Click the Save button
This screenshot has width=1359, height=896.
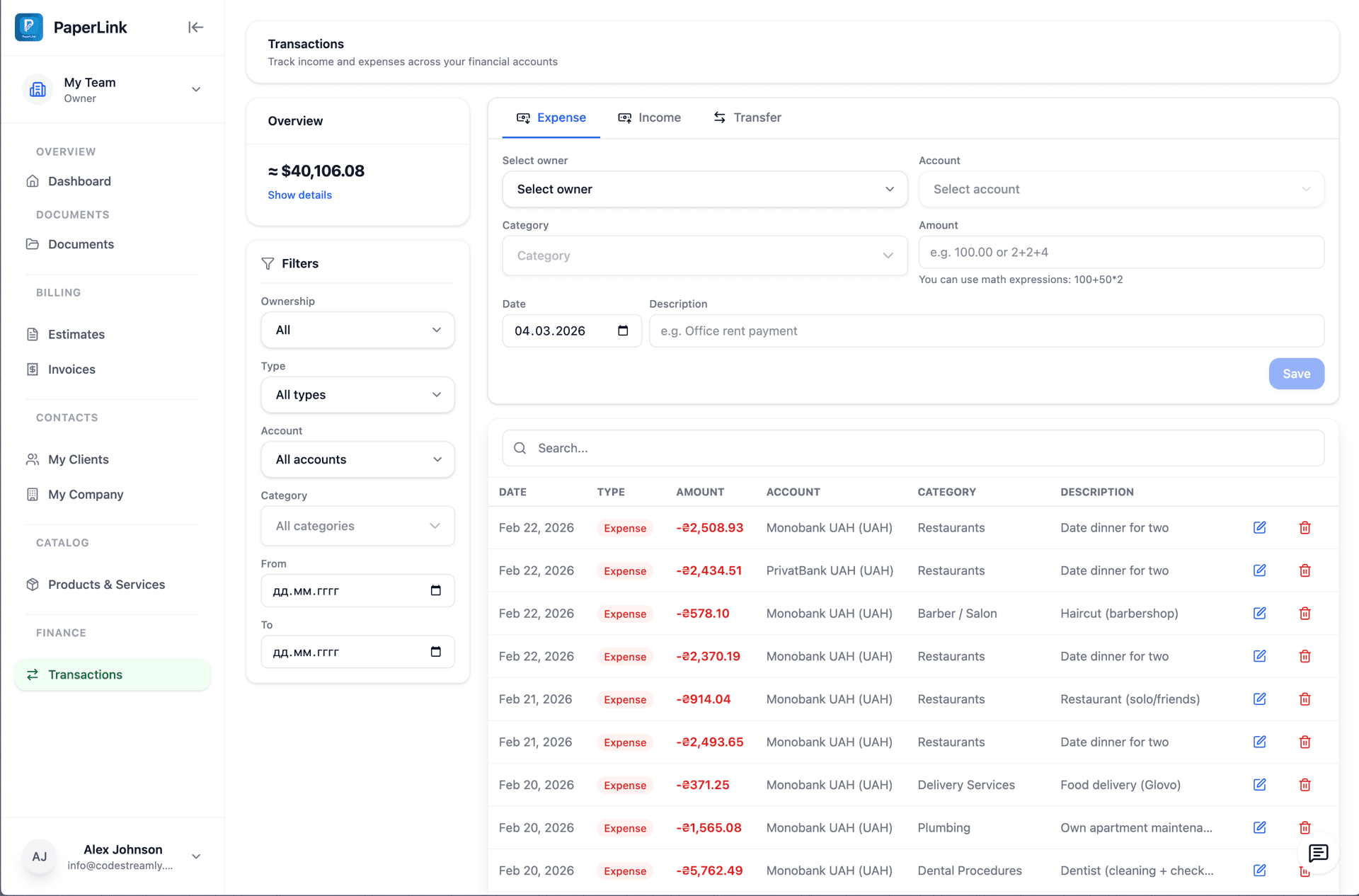tap(1295, 374)
